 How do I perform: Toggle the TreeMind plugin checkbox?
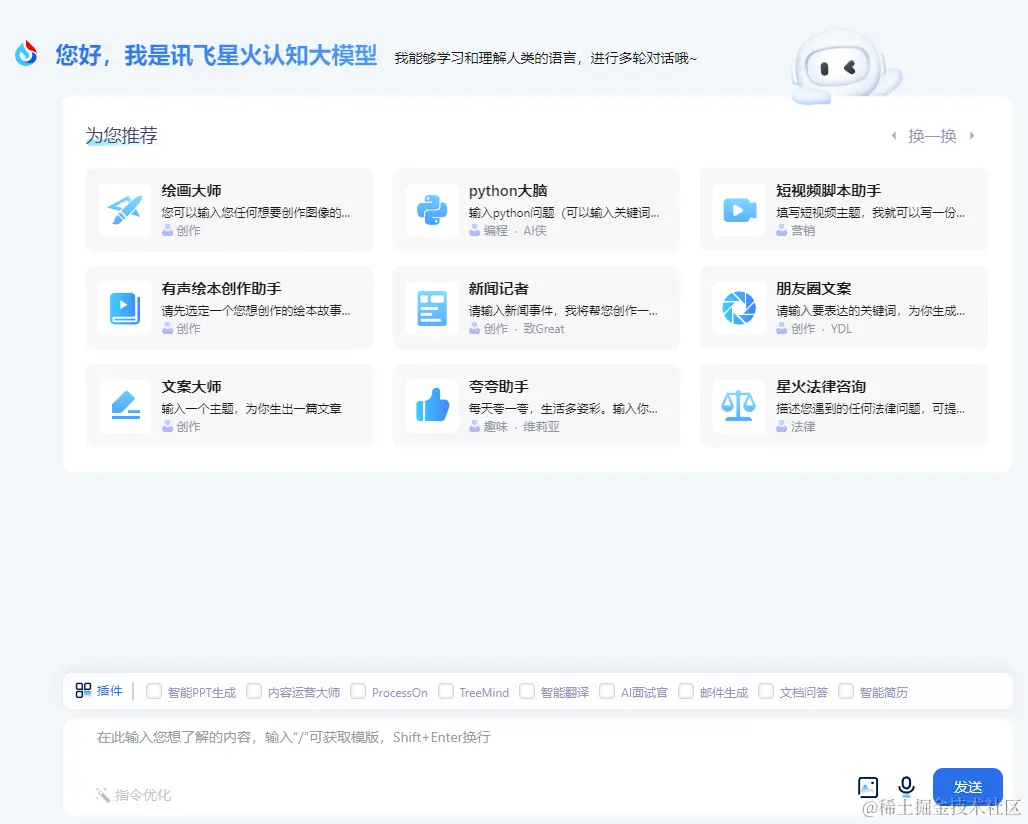pyautogui.click(x=446, y=692)
